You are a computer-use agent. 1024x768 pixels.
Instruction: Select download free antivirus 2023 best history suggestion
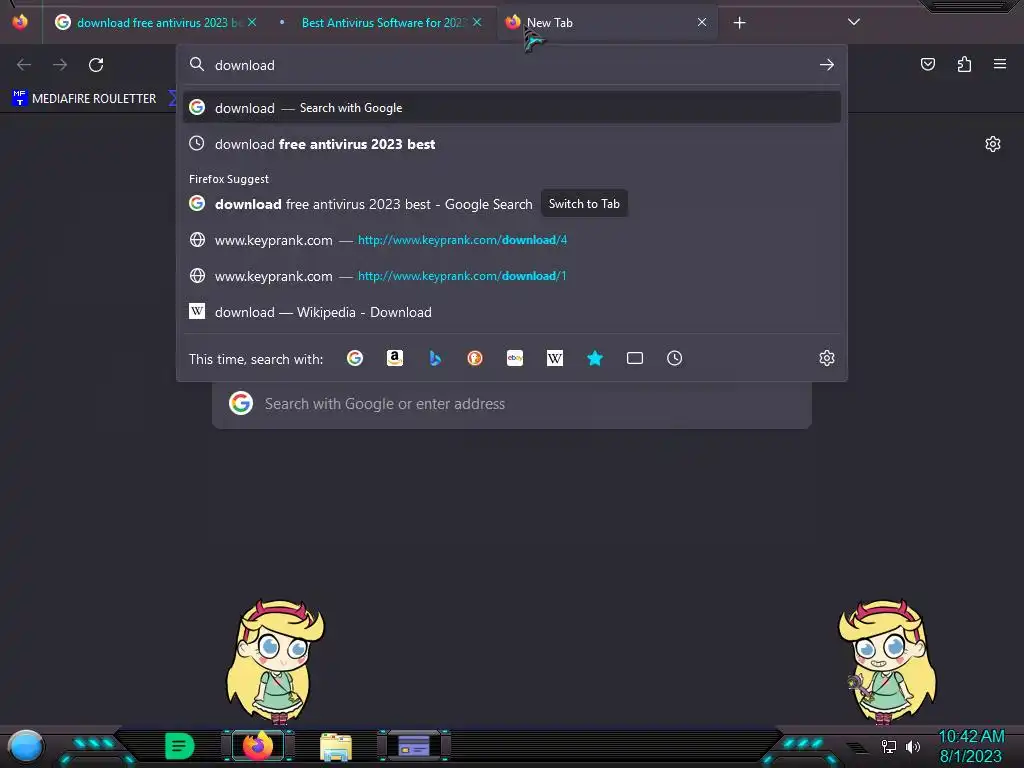(x=512, y=144)
